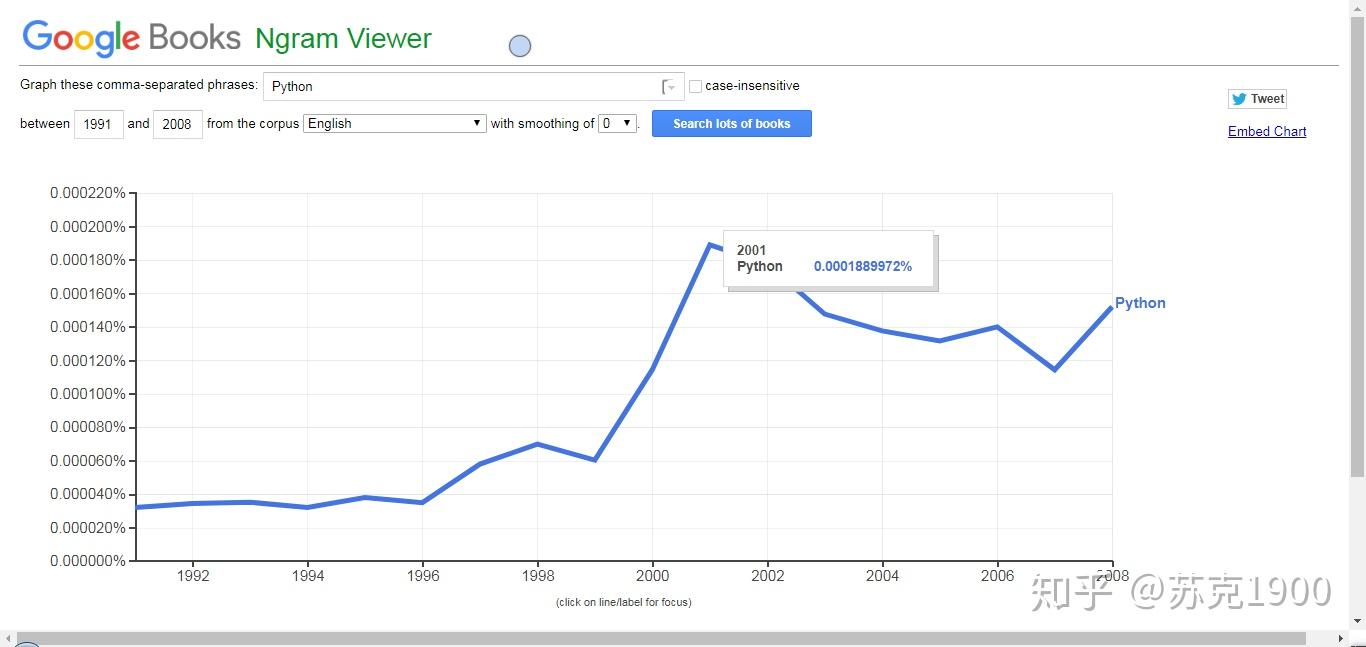Click the Google Books logo
The width and height of the screenshot is (1366, 647).
(x=131, y=38)
